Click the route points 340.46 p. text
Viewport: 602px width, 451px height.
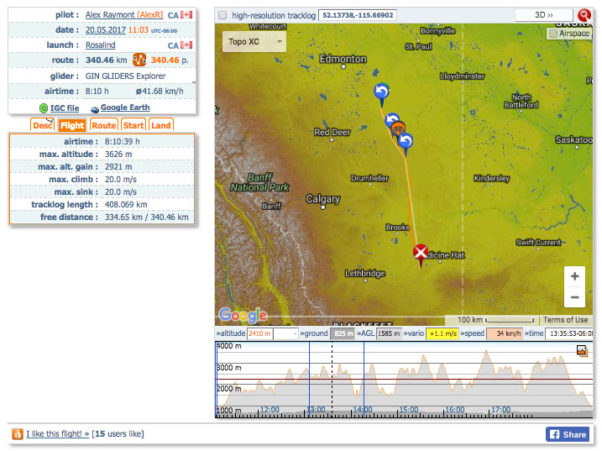[169, 60]
